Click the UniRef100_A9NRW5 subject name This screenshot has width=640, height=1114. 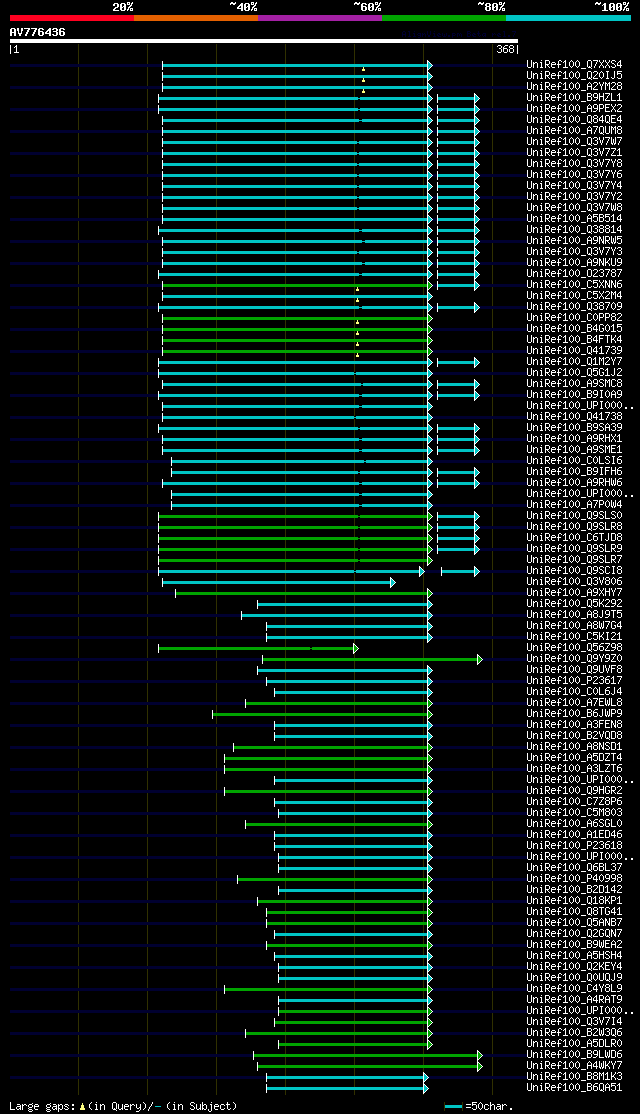coord(574,240)
